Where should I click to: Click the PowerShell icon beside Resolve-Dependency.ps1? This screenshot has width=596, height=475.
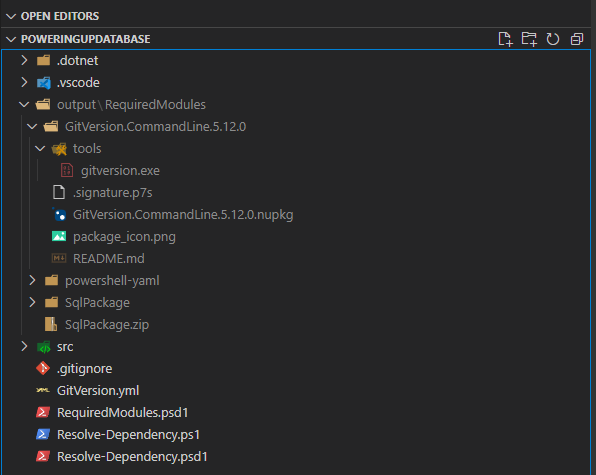click(43, 434)
